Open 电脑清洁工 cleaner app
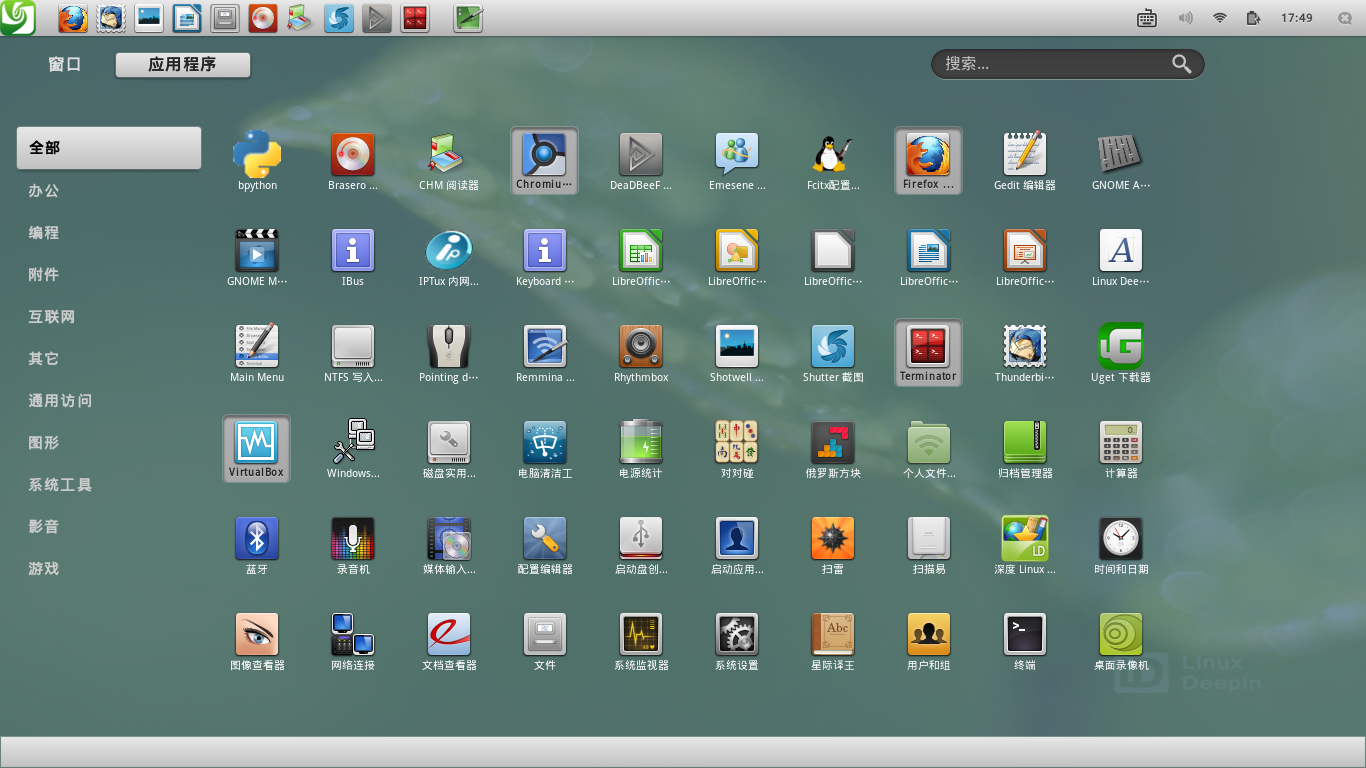Screen dimensions: 1366x768 pyautogui.click(x=545, y=450)
